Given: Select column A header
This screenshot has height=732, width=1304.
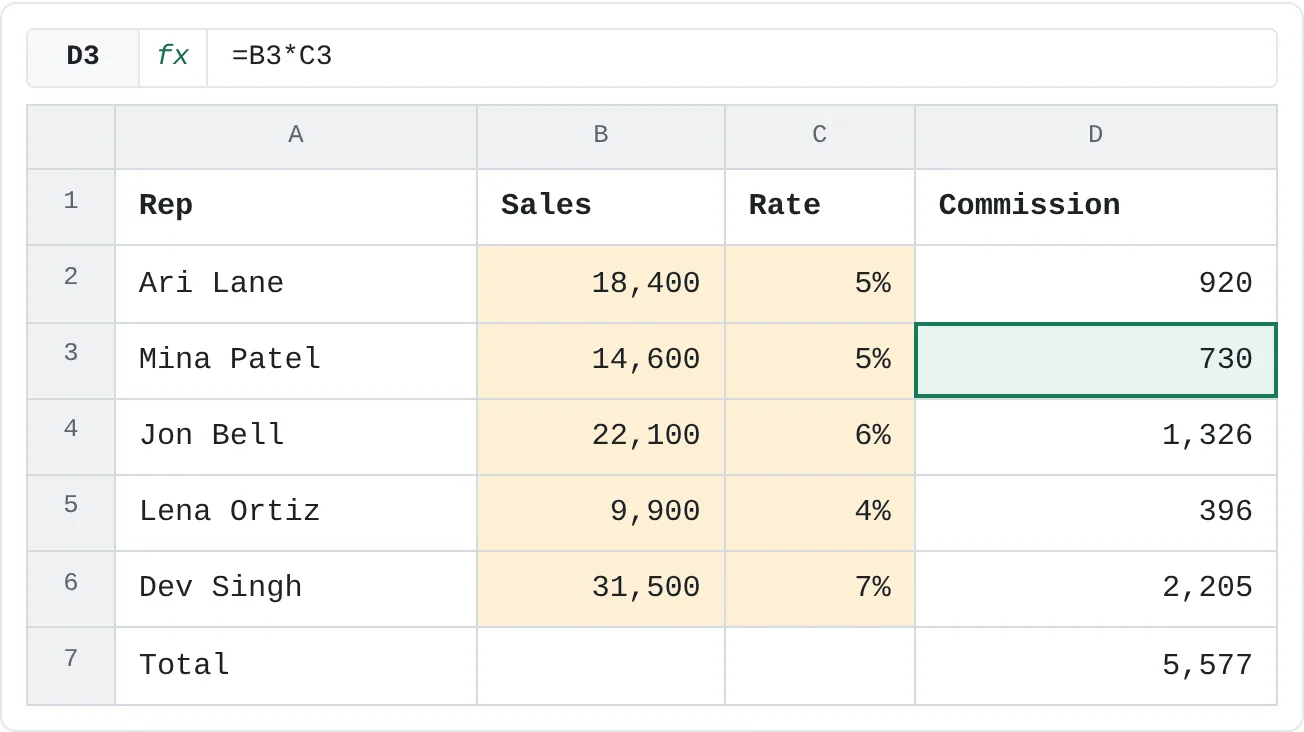Looking at the screenshot, I should click(296, 136).
